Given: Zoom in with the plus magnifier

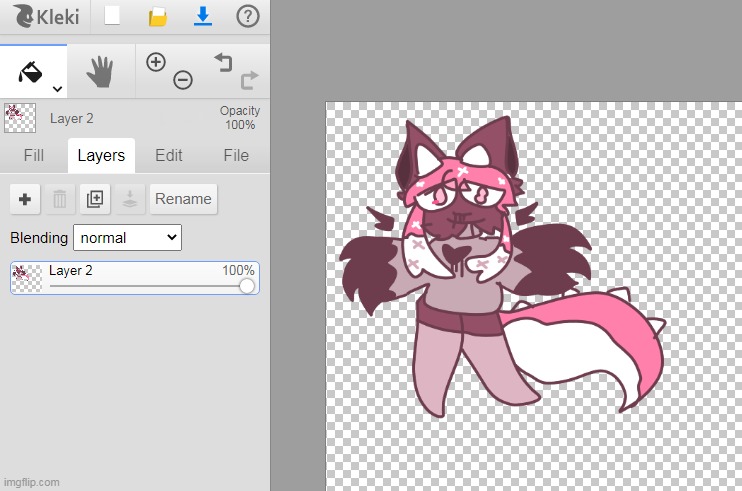Looking at the screenshot, I should click(155, 62).
